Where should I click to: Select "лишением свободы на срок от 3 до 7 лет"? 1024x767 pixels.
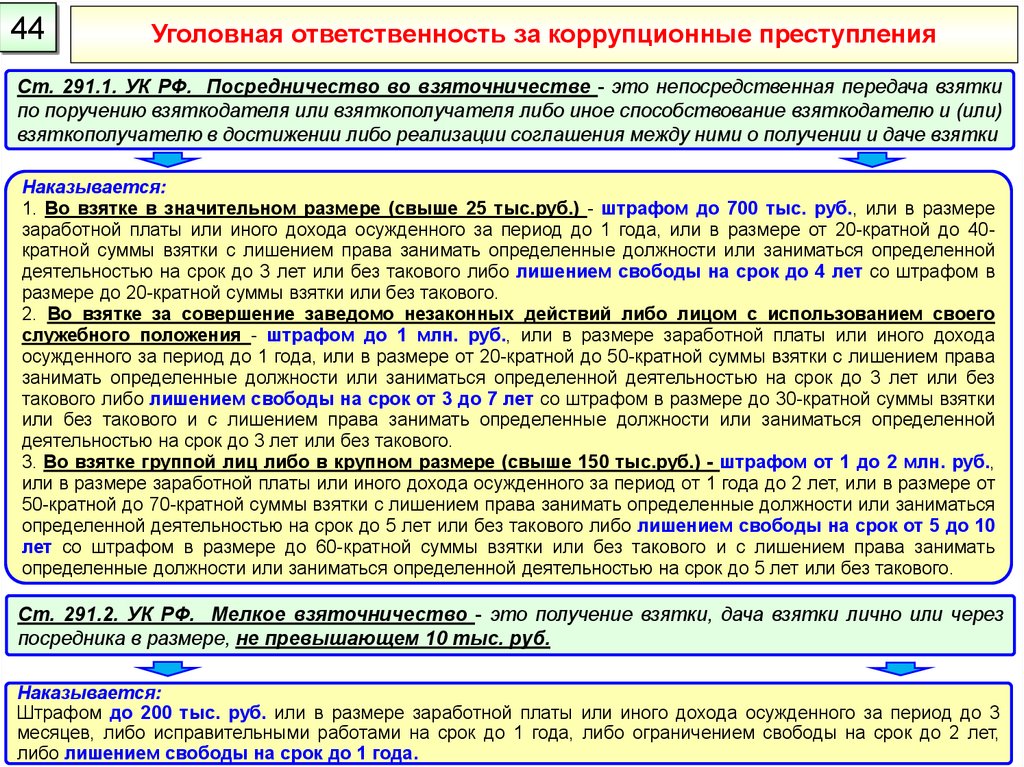click(341, 399)
